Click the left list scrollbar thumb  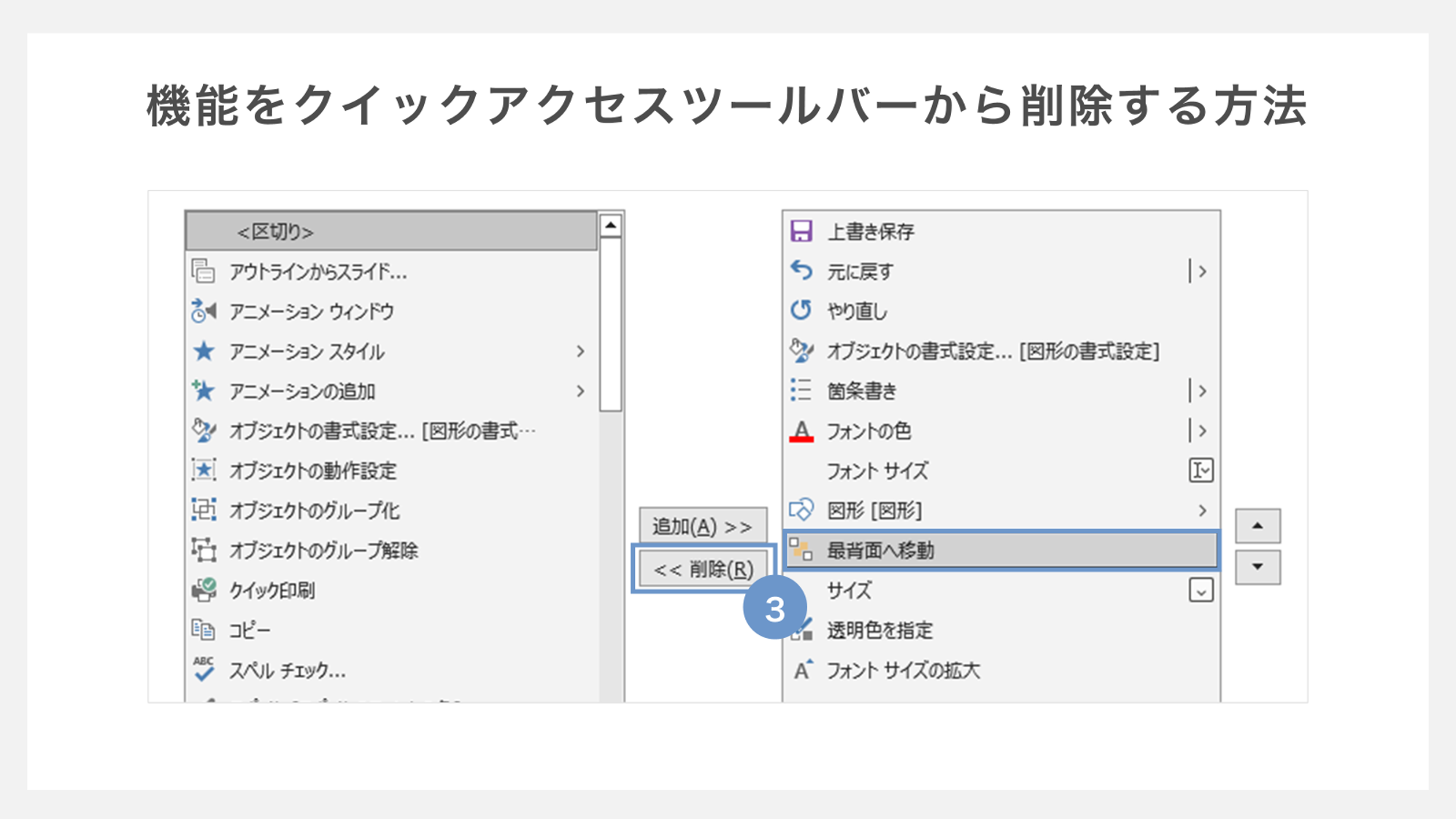(x=611, y=324)
